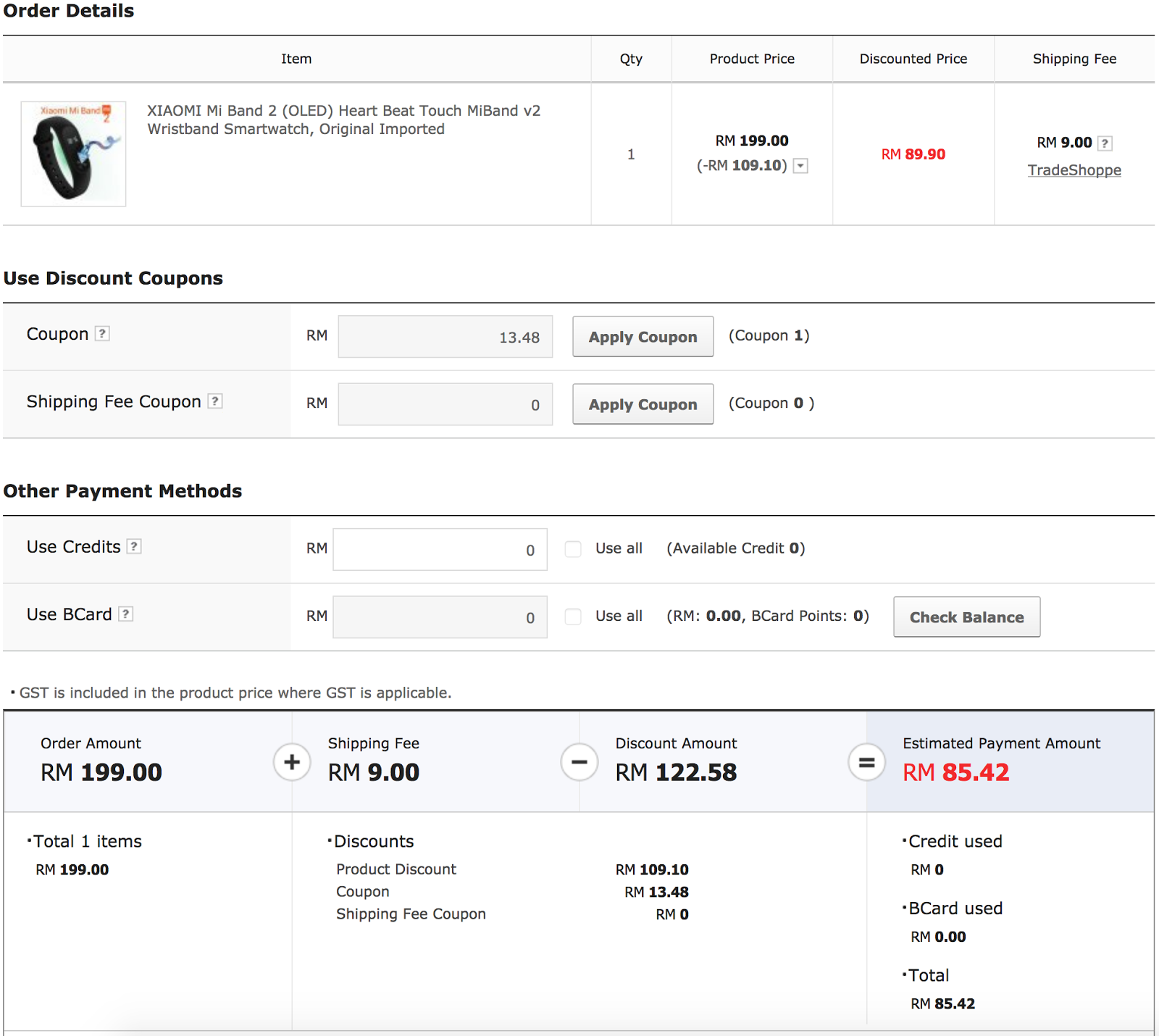Click the Total 1 items RM 199.00 value

click(x=72, y=869)
